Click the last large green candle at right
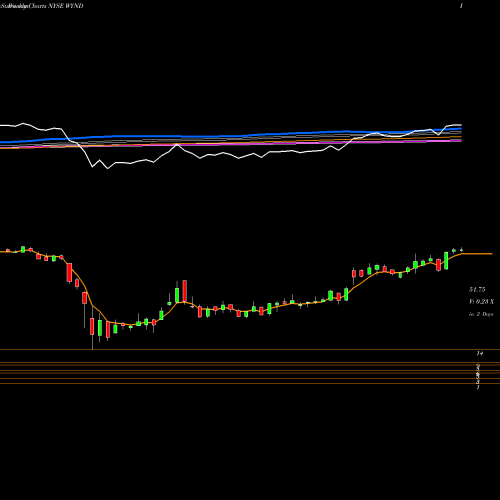 pyautogui.click(x=446, y=261)
